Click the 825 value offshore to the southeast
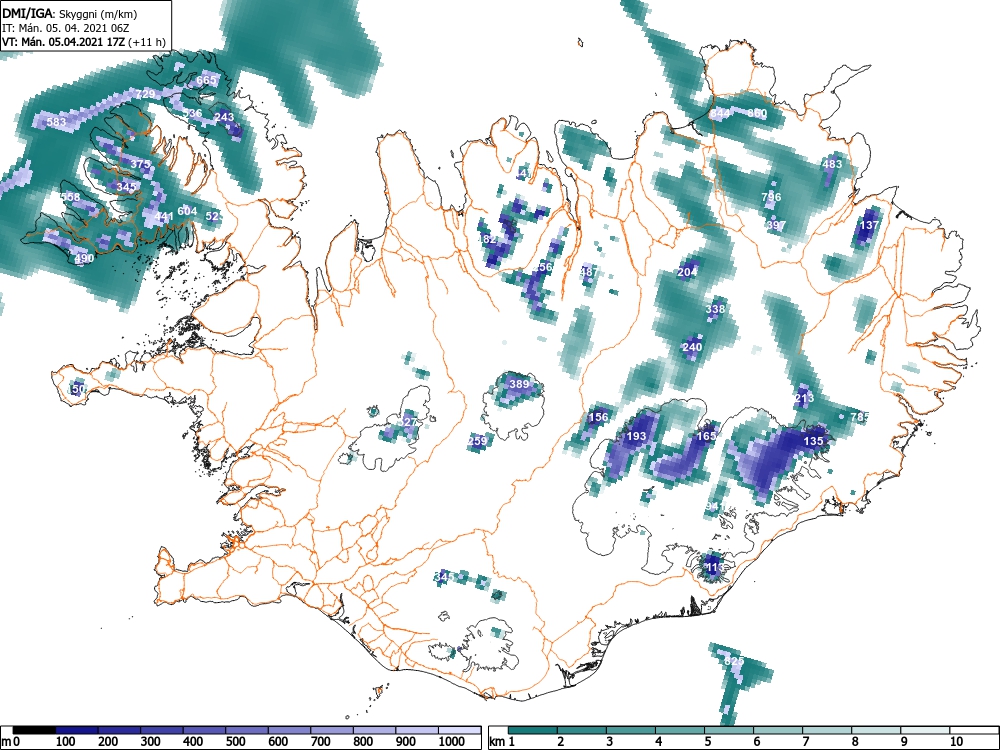This screenshot has width=1000, height=750. (x=734, y=661)
